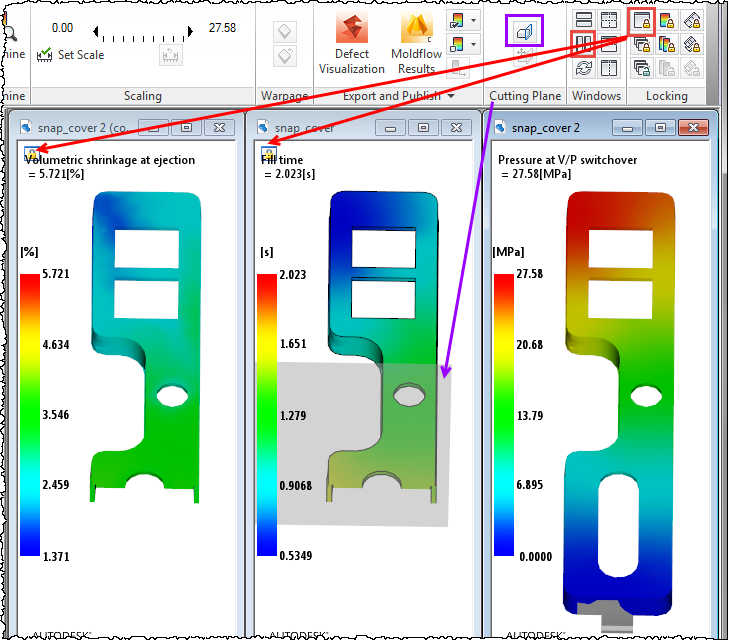The height and width of the screenshot is (643, 729).
Task: Toggle Lock Animation film padlock icon
Action: point(692,20)
